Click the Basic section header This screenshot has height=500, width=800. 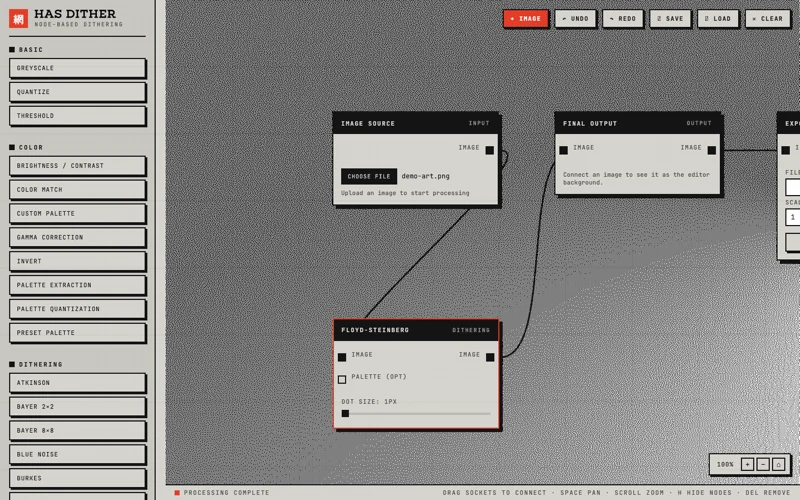tap(31, 49)
